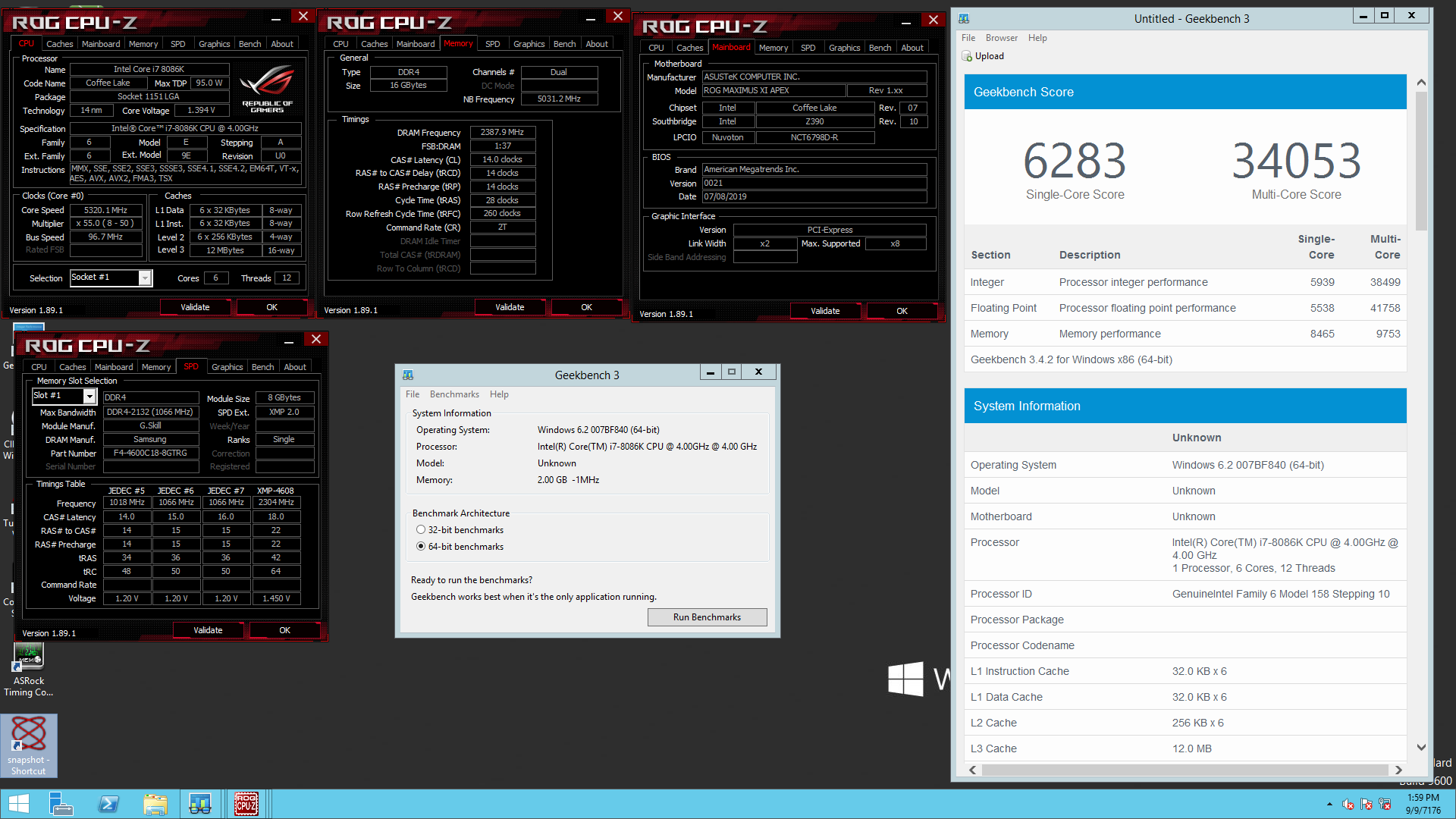Click the 34053 Multi-Core Score
This screenshot has height=819, width=1456.
[x=1296, y=162]
